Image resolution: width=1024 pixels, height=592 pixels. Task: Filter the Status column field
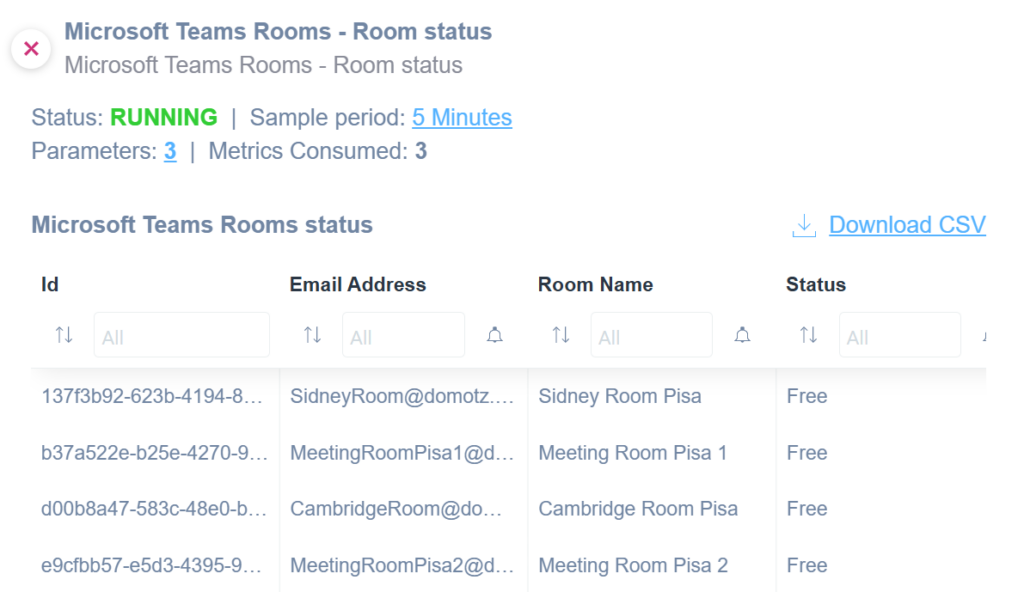(x=900, y=335)
